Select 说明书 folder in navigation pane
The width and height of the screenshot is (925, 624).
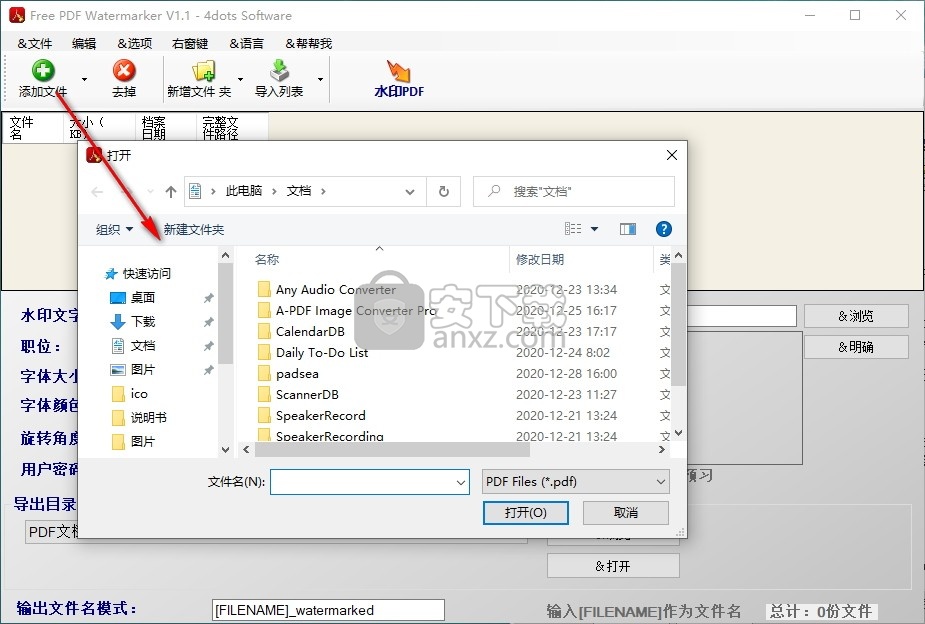(x=139, y=418)
